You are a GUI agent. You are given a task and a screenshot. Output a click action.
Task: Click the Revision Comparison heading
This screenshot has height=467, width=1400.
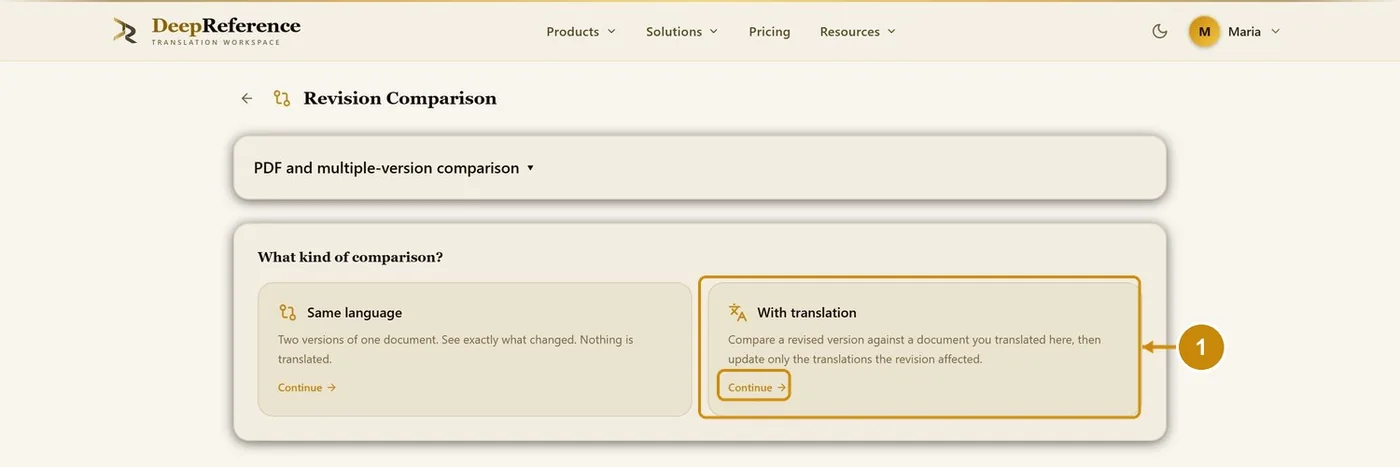coord(400,98)
